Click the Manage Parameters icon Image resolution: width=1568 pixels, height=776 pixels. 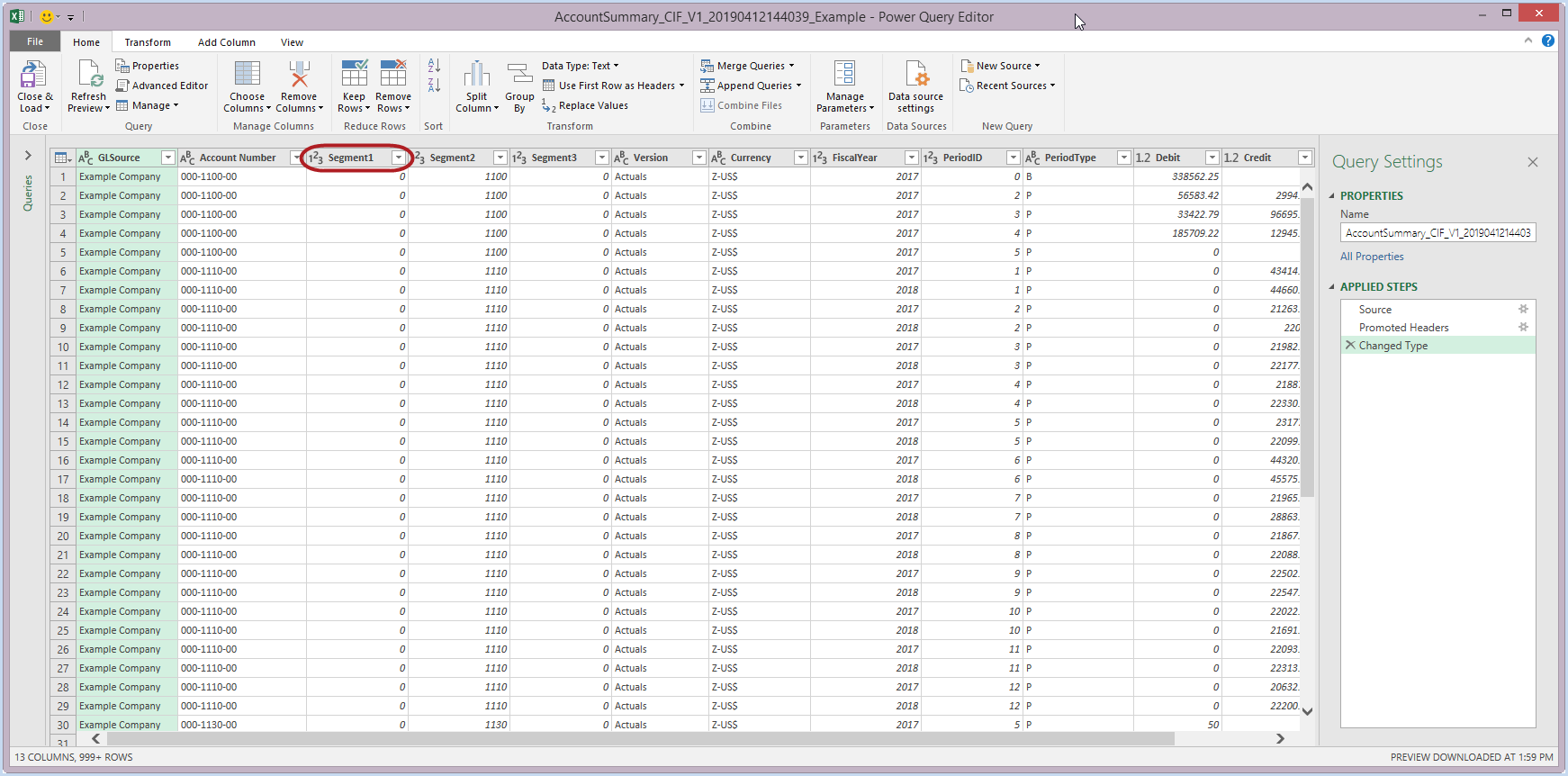coord(845,74)
